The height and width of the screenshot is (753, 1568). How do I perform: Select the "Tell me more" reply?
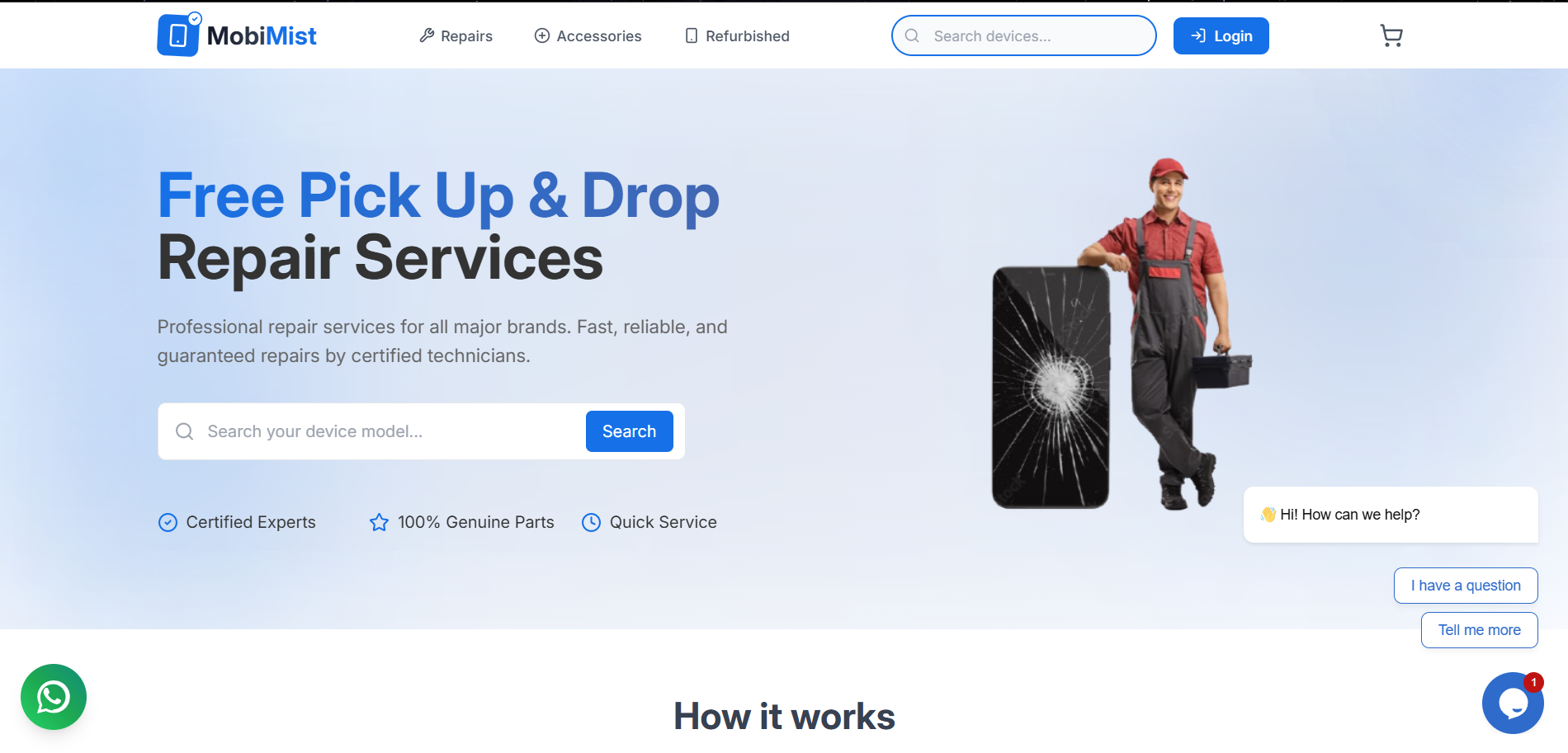pos(1479,630)
